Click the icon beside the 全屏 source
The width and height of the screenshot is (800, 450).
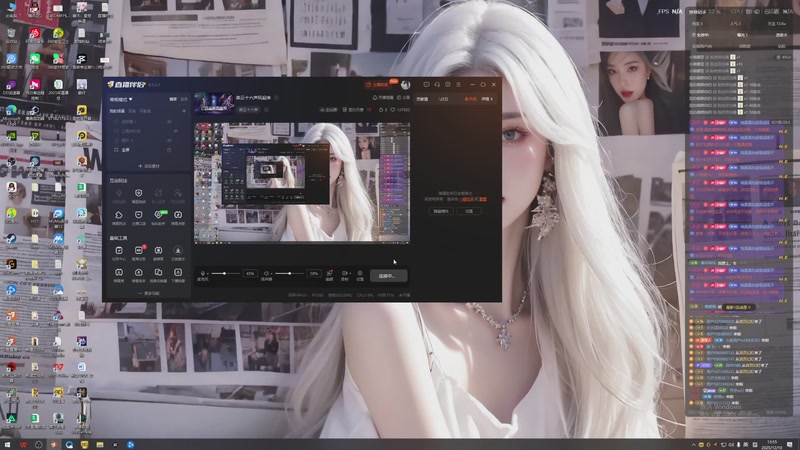click(x=169, y=150)
